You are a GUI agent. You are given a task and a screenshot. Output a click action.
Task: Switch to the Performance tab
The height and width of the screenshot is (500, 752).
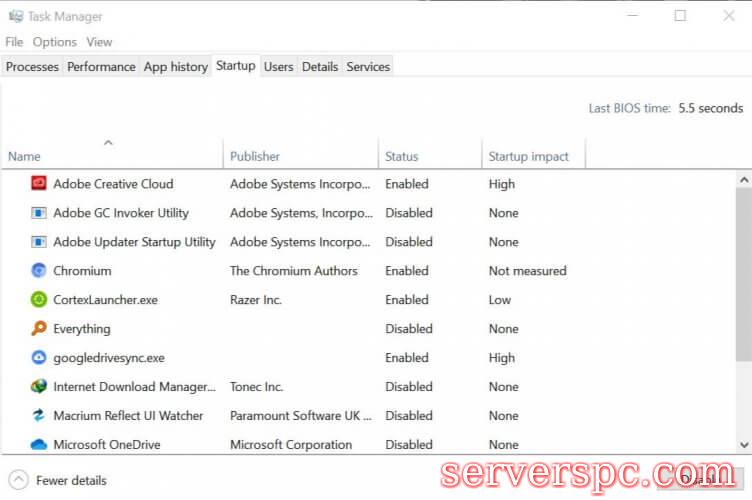(101, 67)
